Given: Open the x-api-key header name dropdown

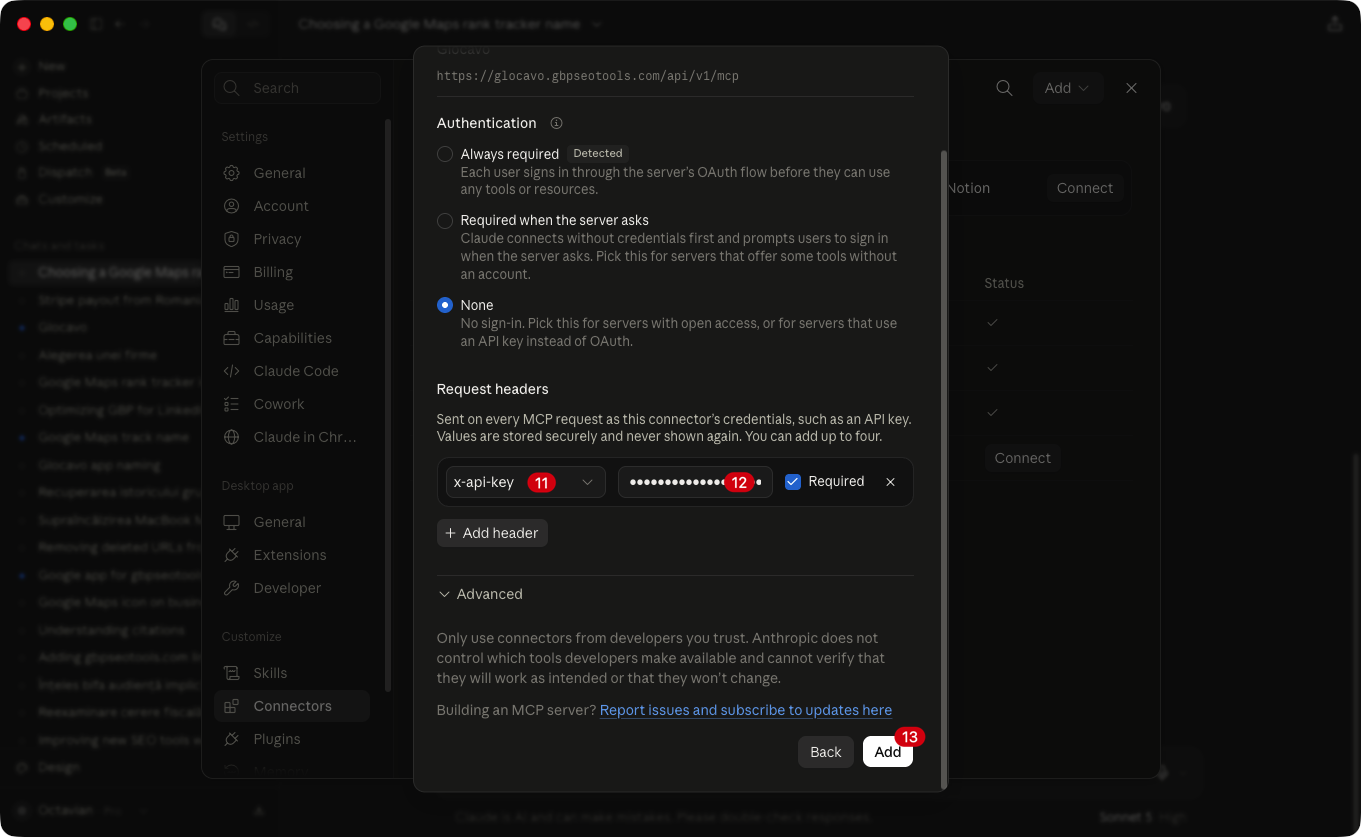Looking at the screenshot, I should click(x=526, y=482).
